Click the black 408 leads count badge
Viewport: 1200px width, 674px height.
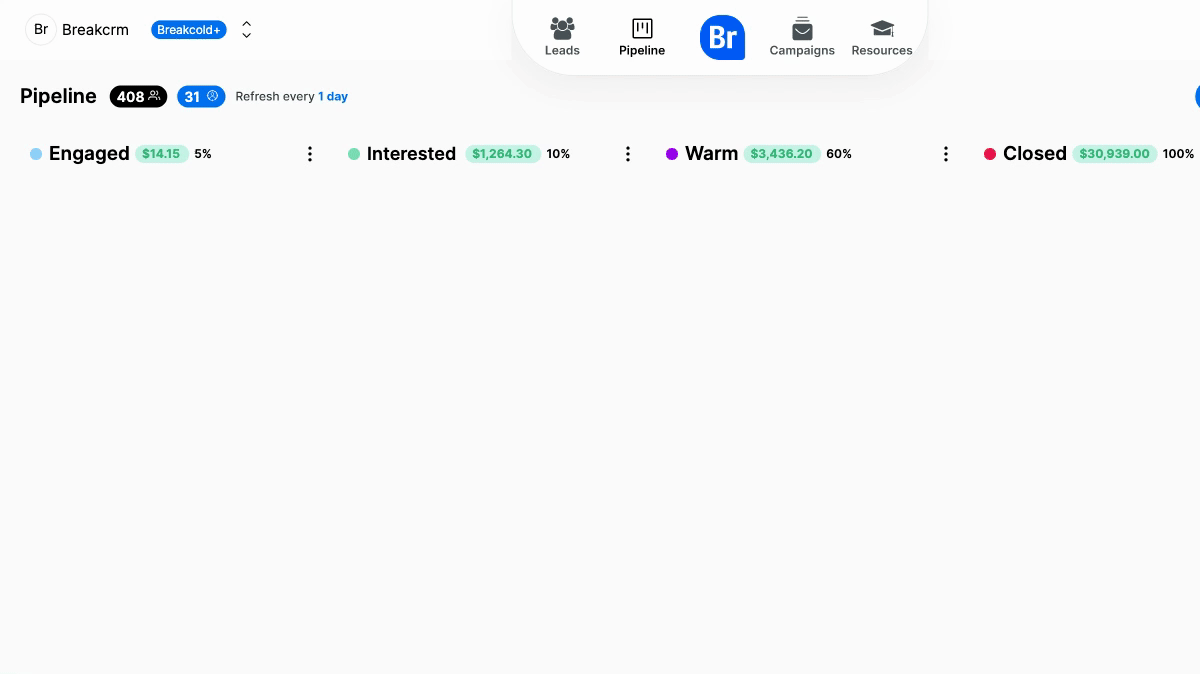(x=138, y=96)
